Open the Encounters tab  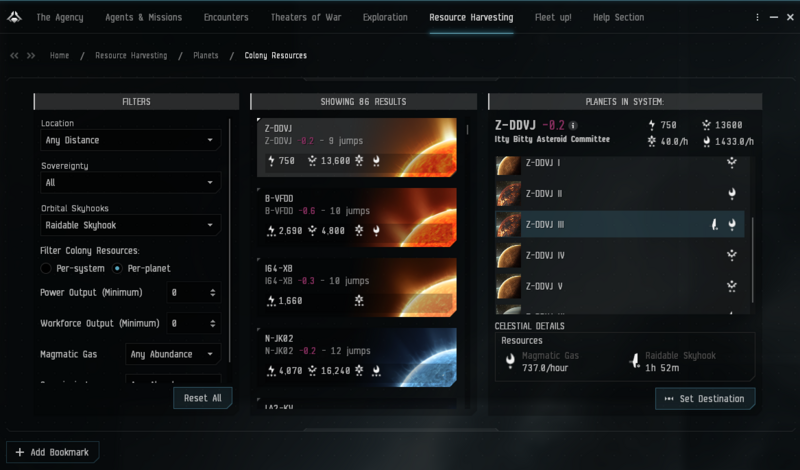[x=226, y=17]
